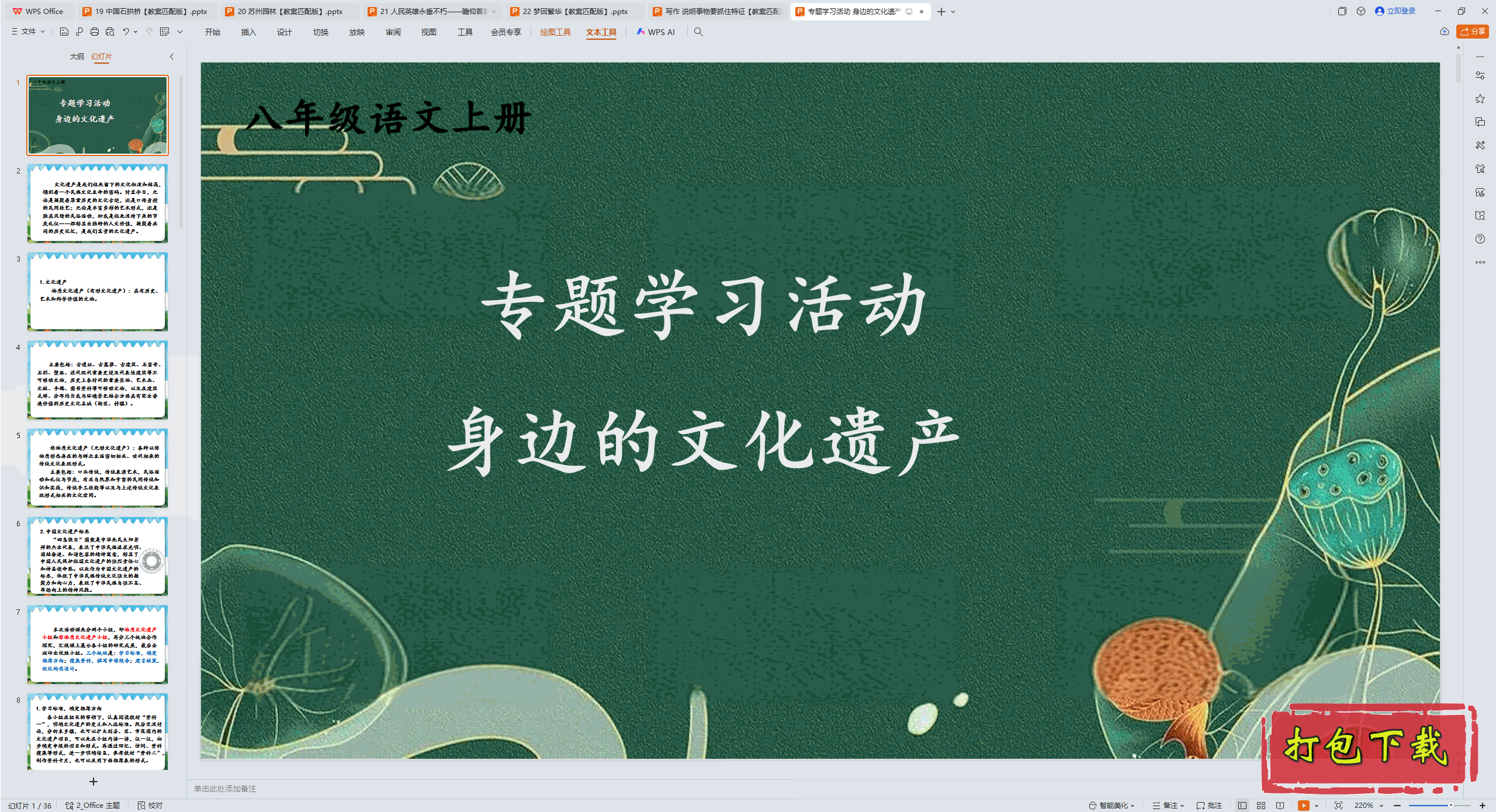1496x812 pixels.
Task: Click the Undo arrow icon
Action: [x=126, y=32]
